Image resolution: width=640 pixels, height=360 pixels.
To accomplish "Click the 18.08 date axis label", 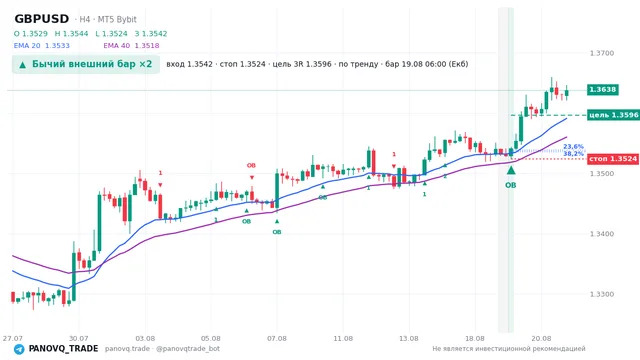I will (475, 338).
